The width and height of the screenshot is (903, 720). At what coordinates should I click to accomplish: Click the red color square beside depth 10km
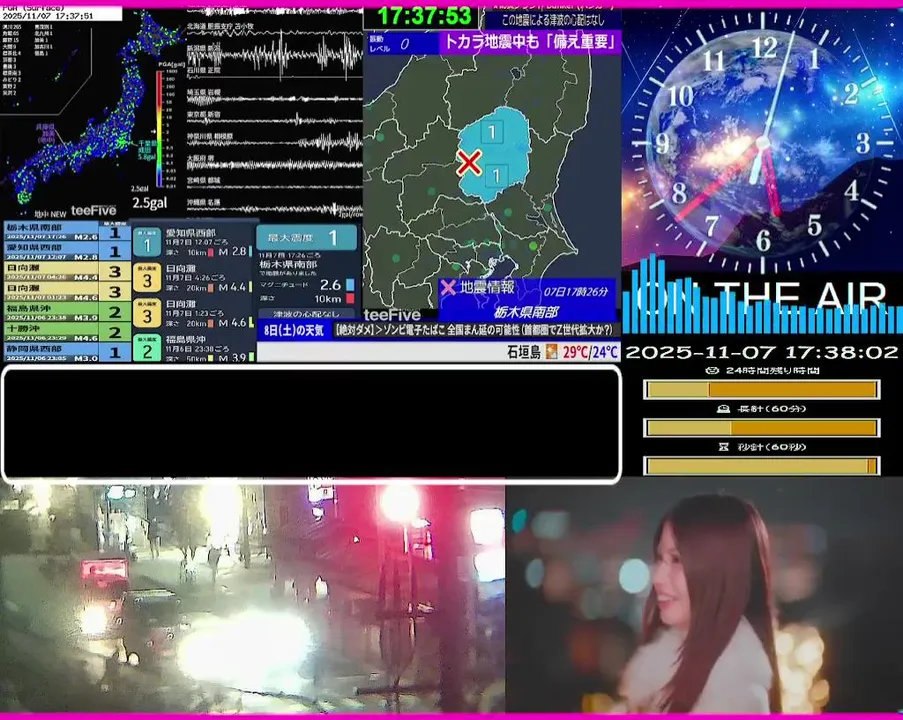point(350,299)
